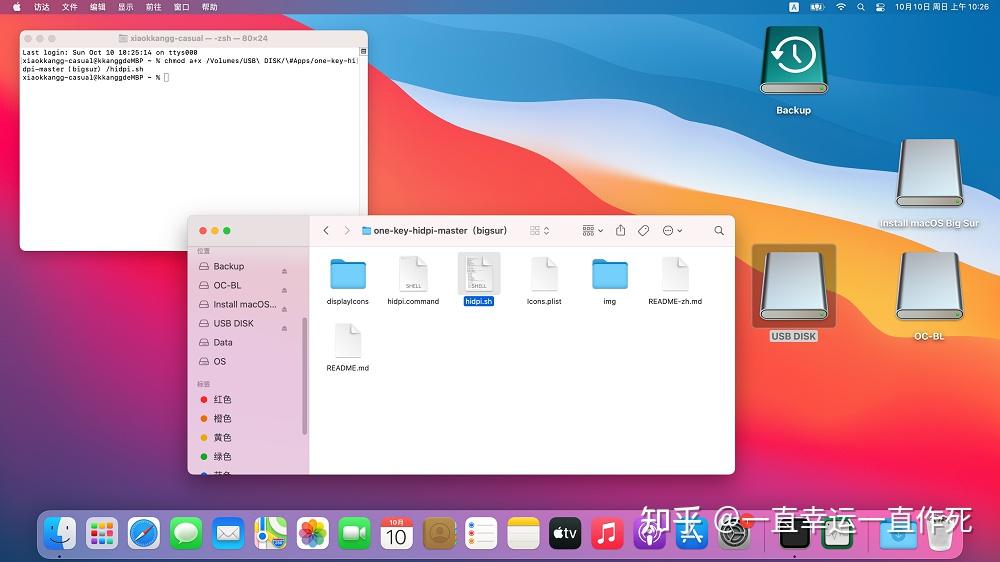Open Apple TV from the Dock
Image resolution: width=1000 pixels, height=562 pixels.
565,533
